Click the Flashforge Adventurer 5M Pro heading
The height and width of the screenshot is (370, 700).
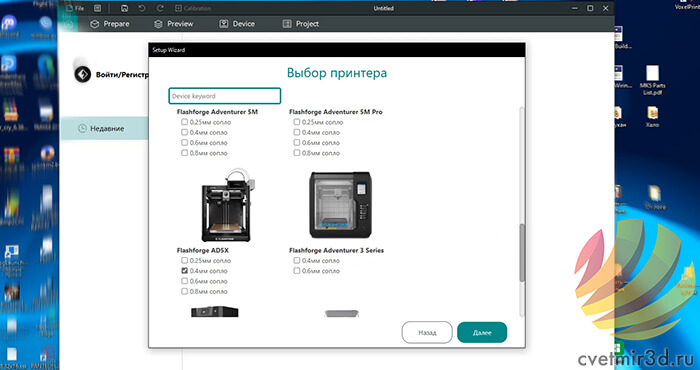click(x=336, y=112)
